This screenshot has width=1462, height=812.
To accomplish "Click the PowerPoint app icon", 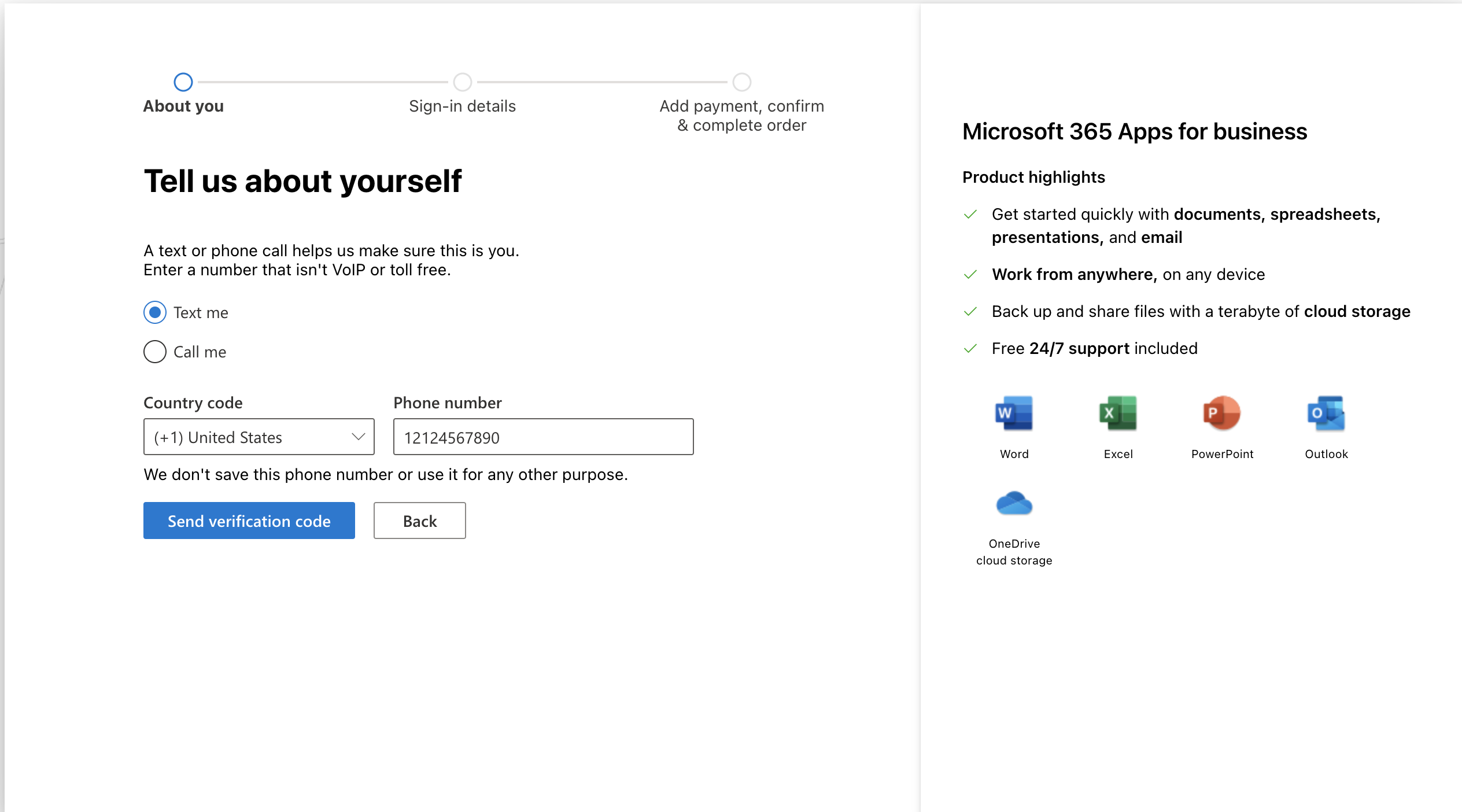I will [x=1221, y=413].
